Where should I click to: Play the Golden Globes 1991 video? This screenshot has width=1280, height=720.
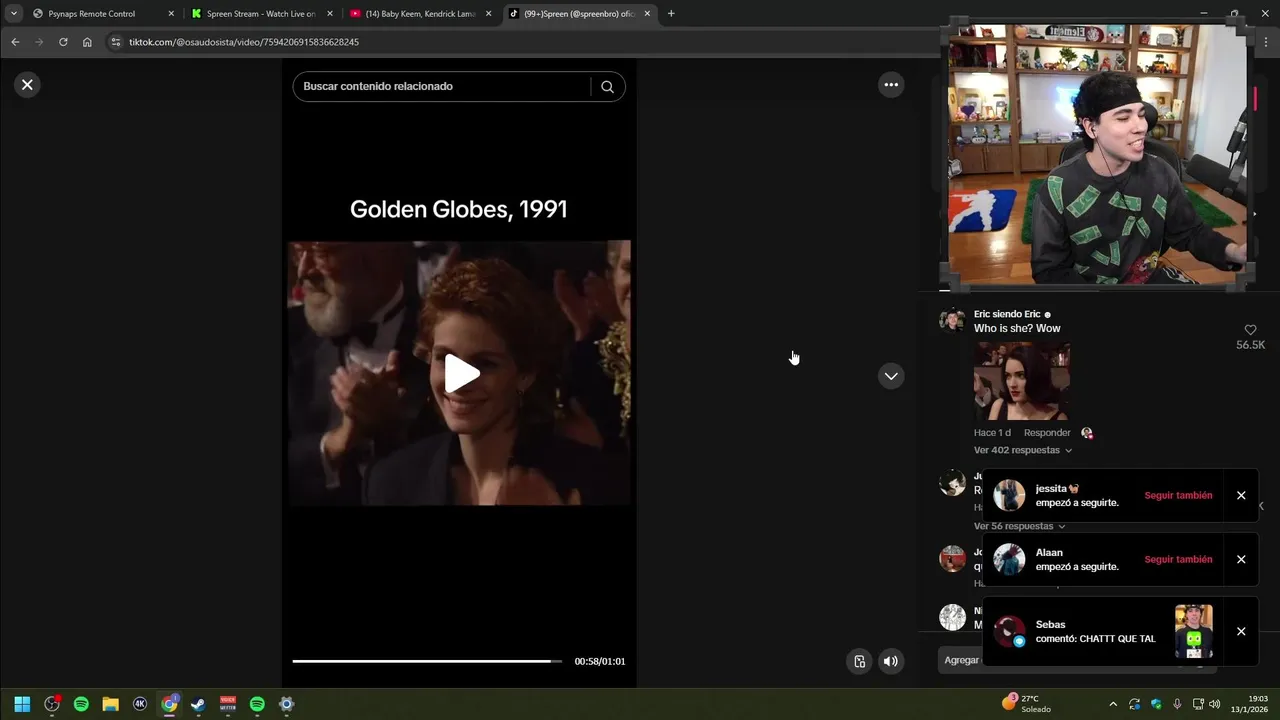[x=461, y=374]
